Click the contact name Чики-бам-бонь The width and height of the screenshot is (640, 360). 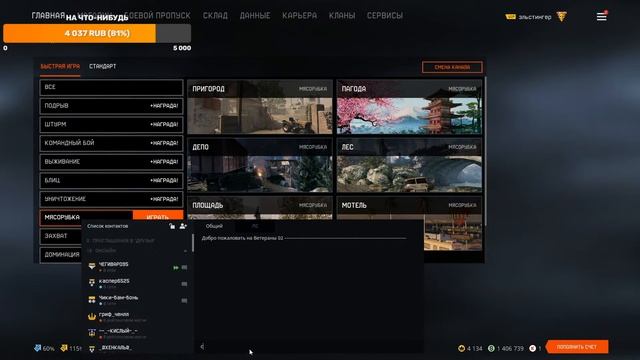[118, 298]
